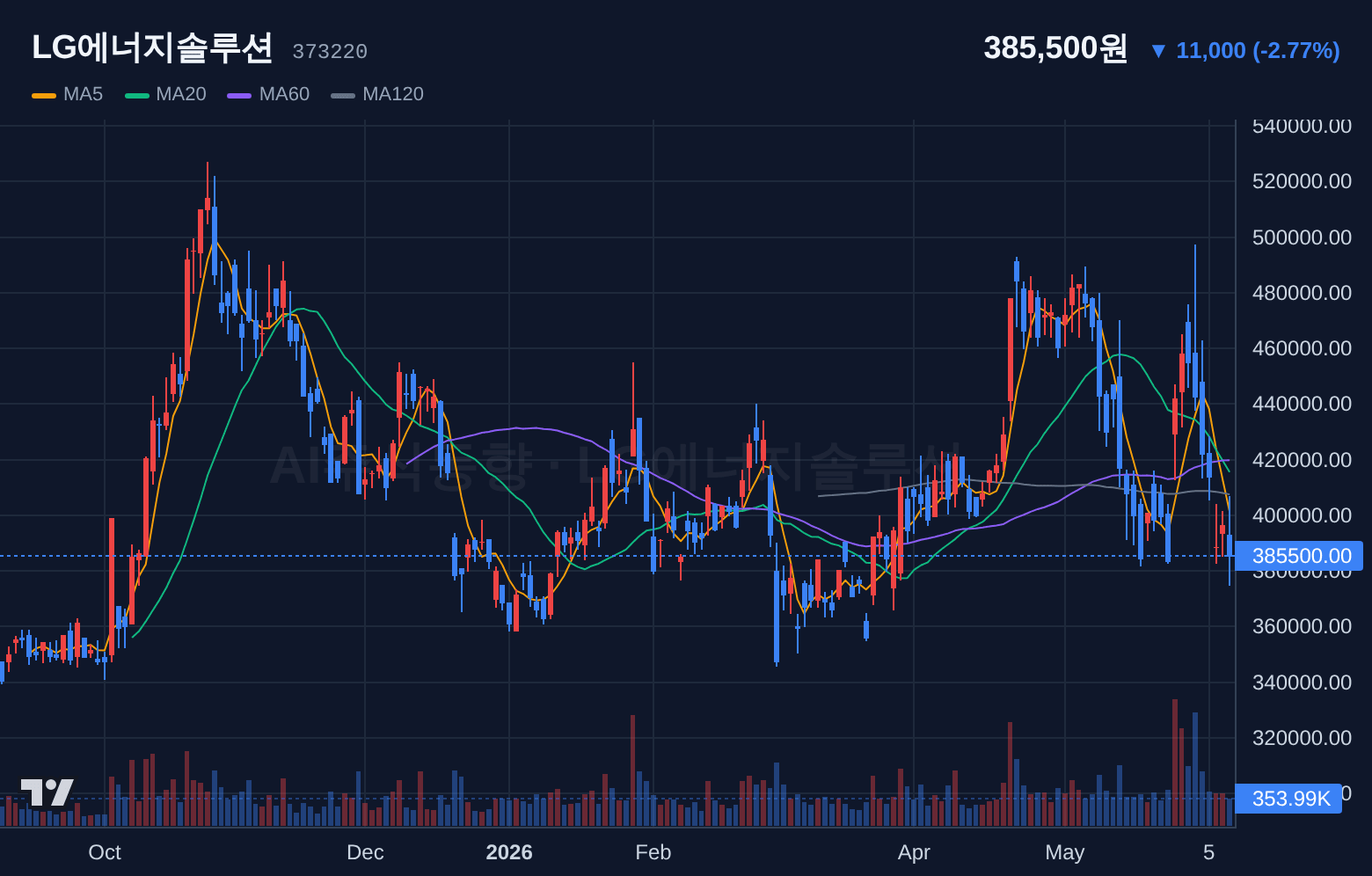Click the 353.99K volume tag

click(x=1288, y=799)
